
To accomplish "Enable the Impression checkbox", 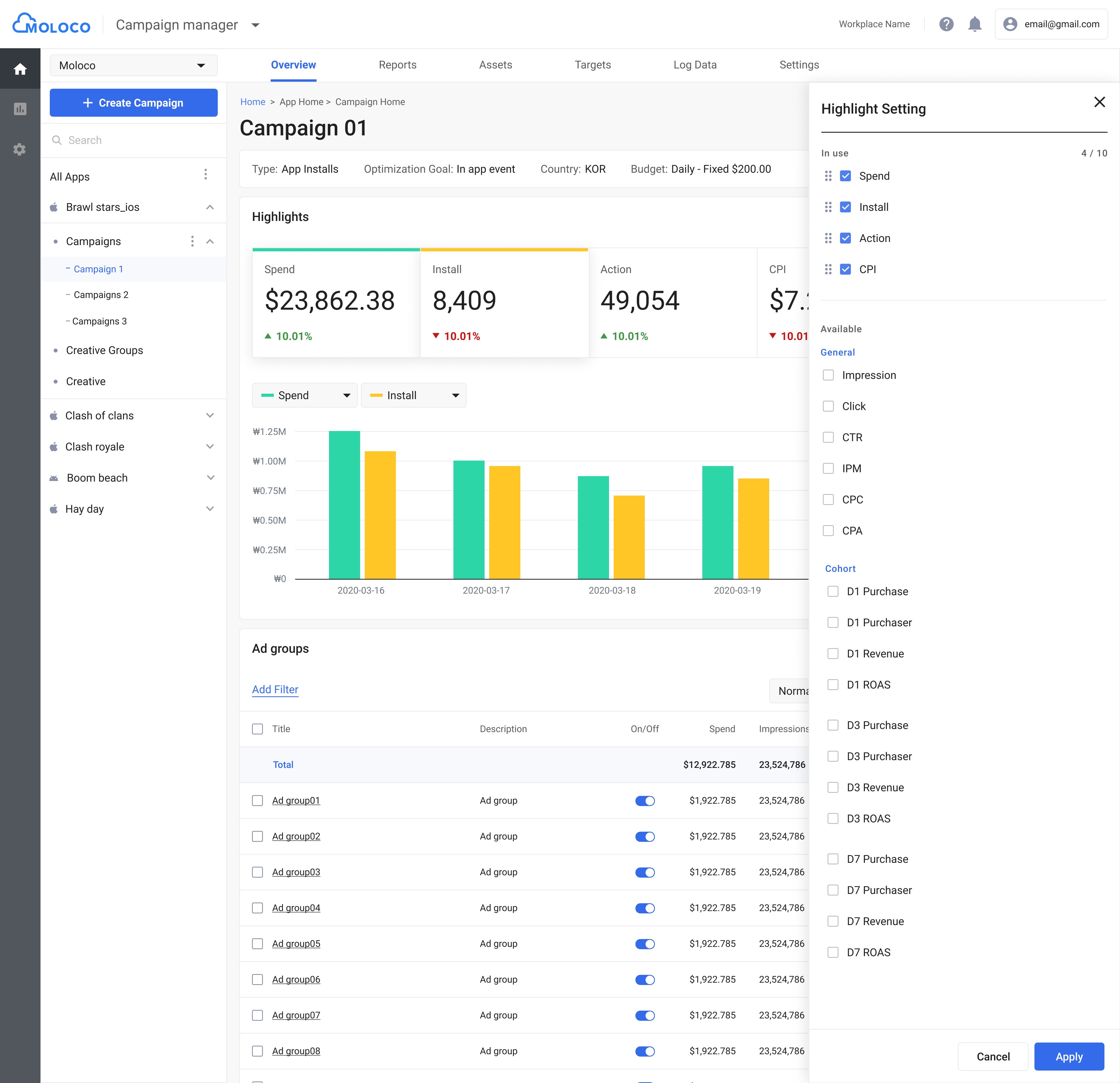I will (x=828, y=375).
